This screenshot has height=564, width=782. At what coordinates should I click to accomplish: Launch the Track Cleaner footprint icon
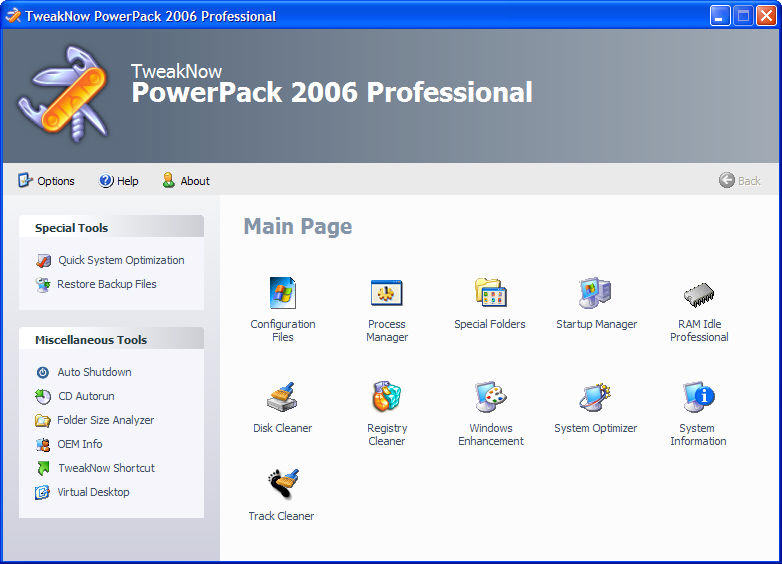[x=283, y=484]
